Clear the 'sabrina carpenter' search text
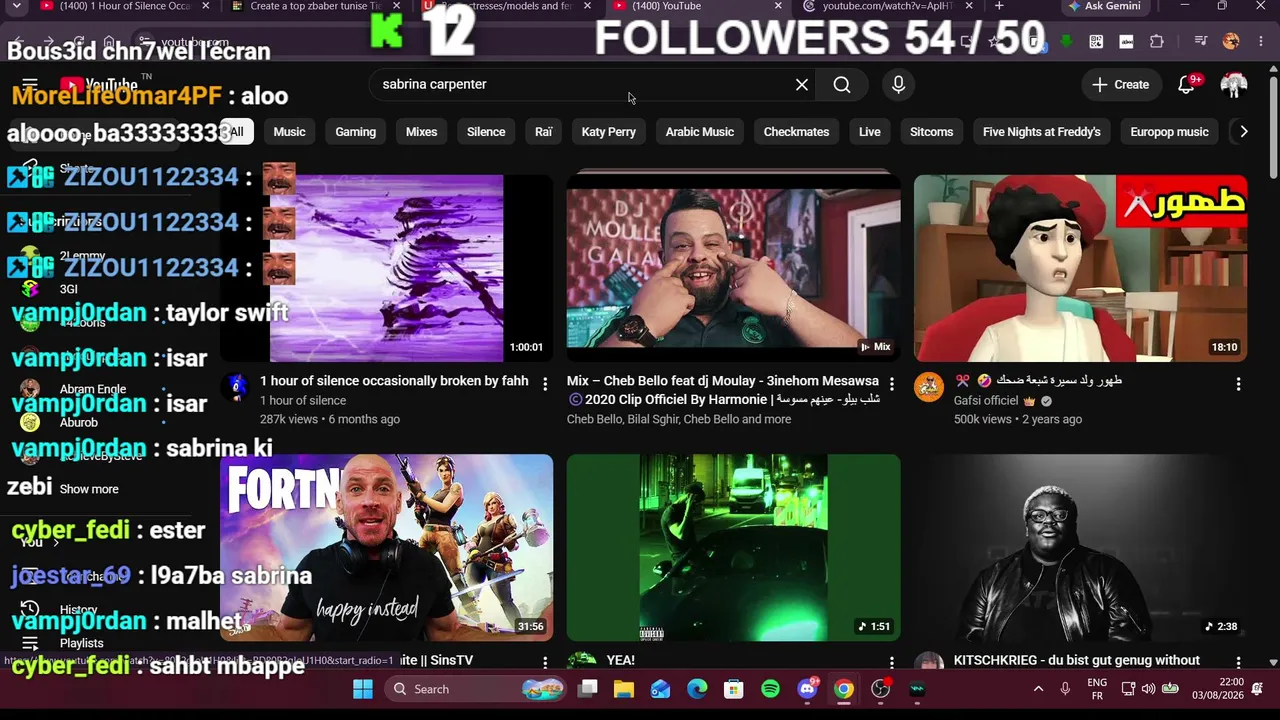1280x720 pixels. pos(802,85)
